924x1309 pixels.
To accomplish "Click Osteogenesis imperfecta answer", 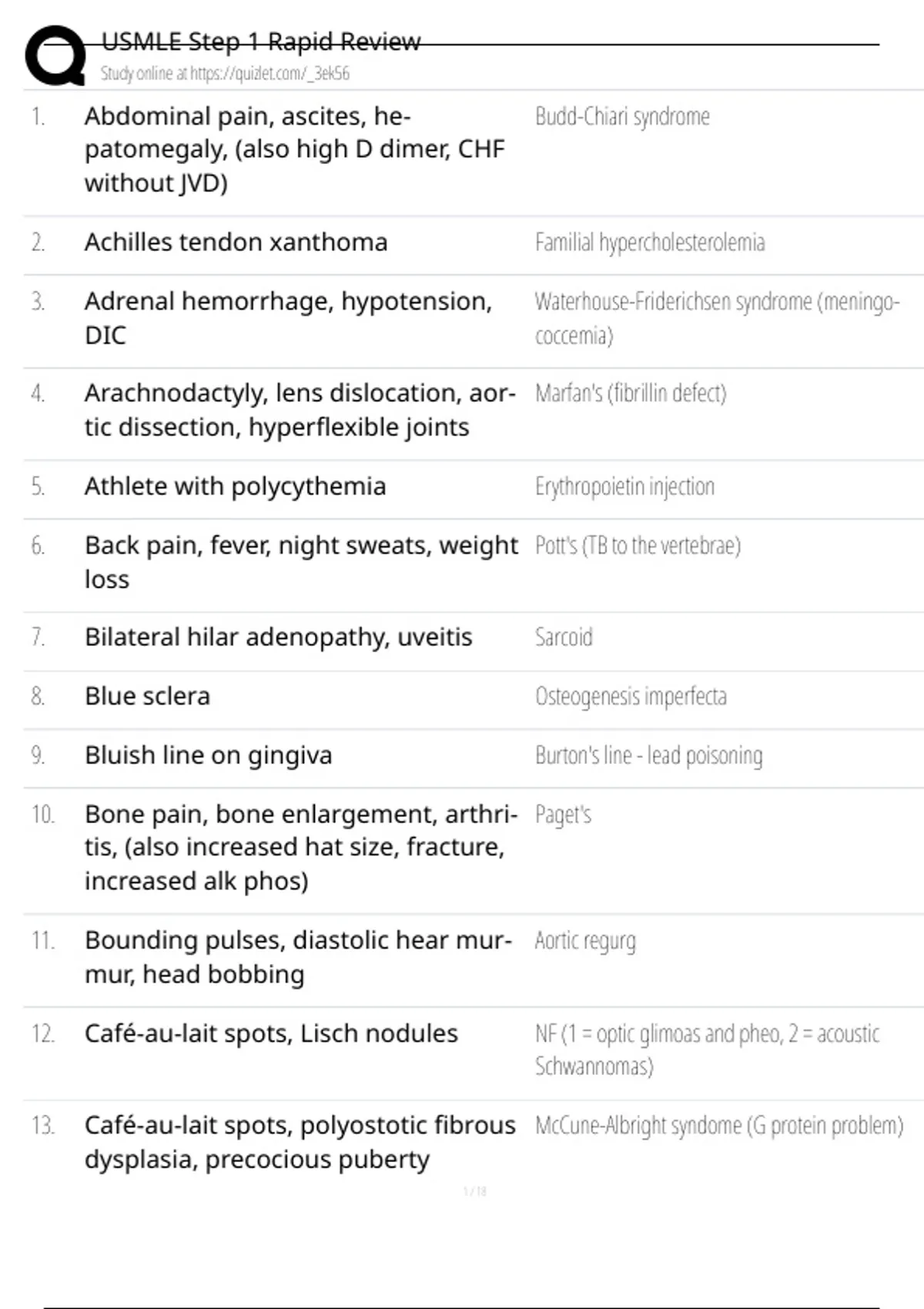I will (x=631, y=697).
